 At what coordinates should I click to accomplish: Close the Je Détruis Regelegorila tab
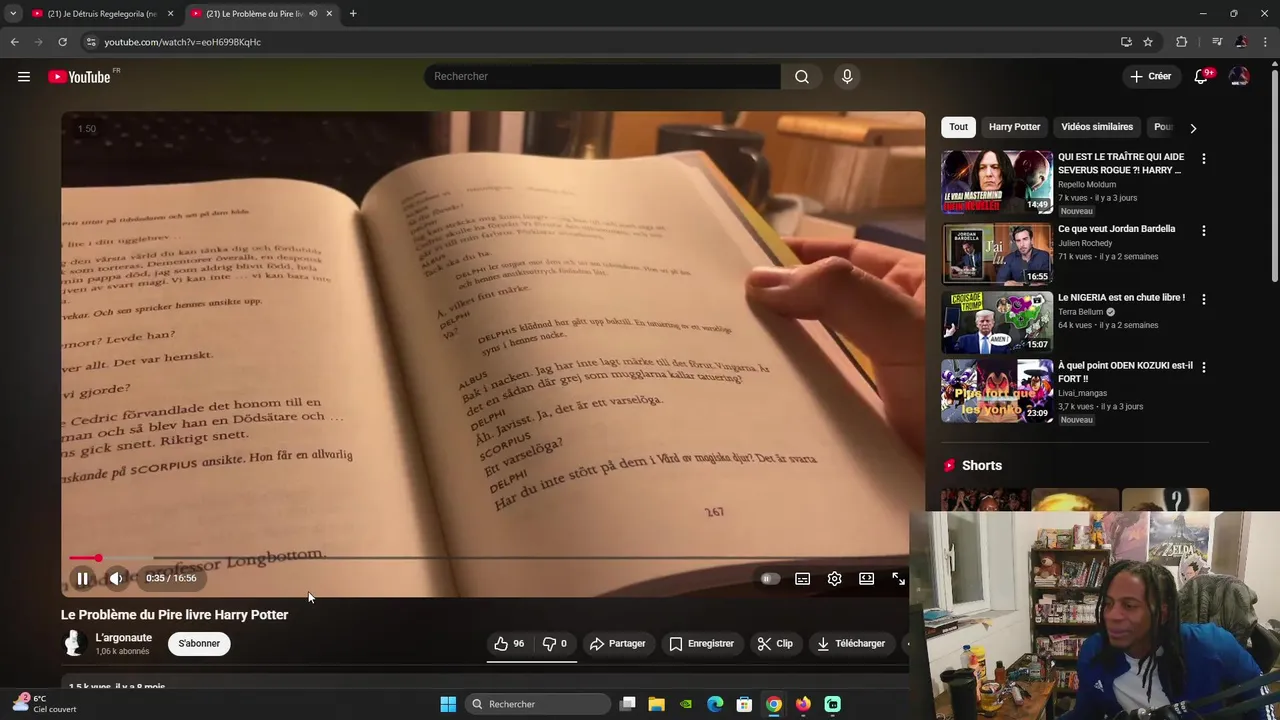pos(170,14)
